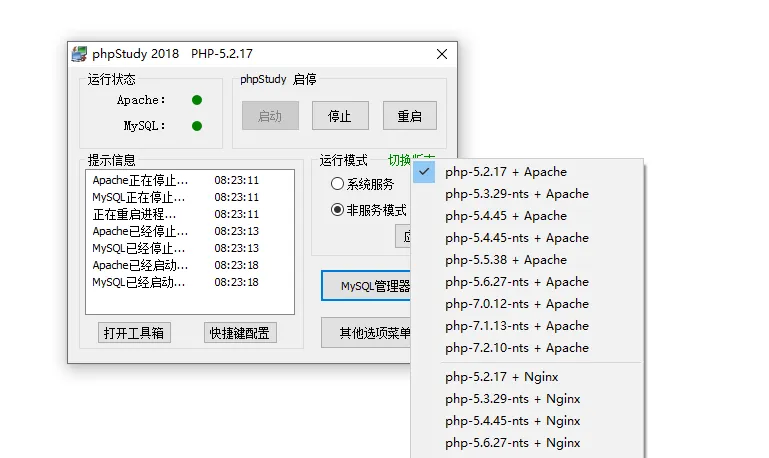Click the partially hidden button under 非服务模式
The image size is (769, 458).
click(403, 236)
